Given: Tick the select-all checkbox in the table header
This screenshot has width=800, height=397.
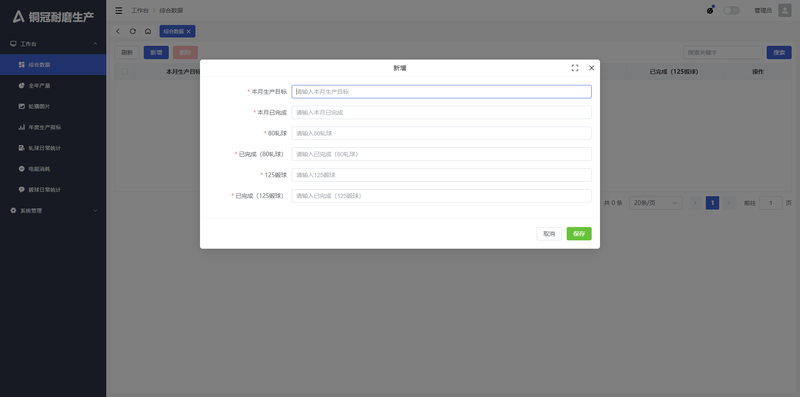Looking at the screenshot, I should tap(124, 72).
